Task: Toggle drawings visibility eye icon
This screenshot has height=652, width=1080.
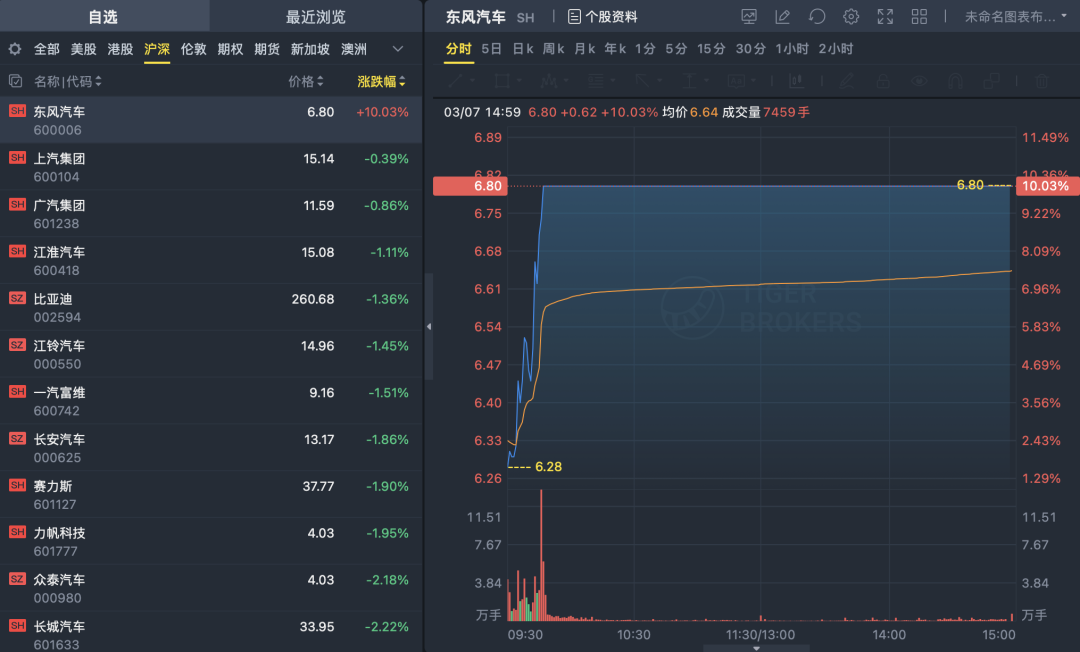Action: coord(919,81)
